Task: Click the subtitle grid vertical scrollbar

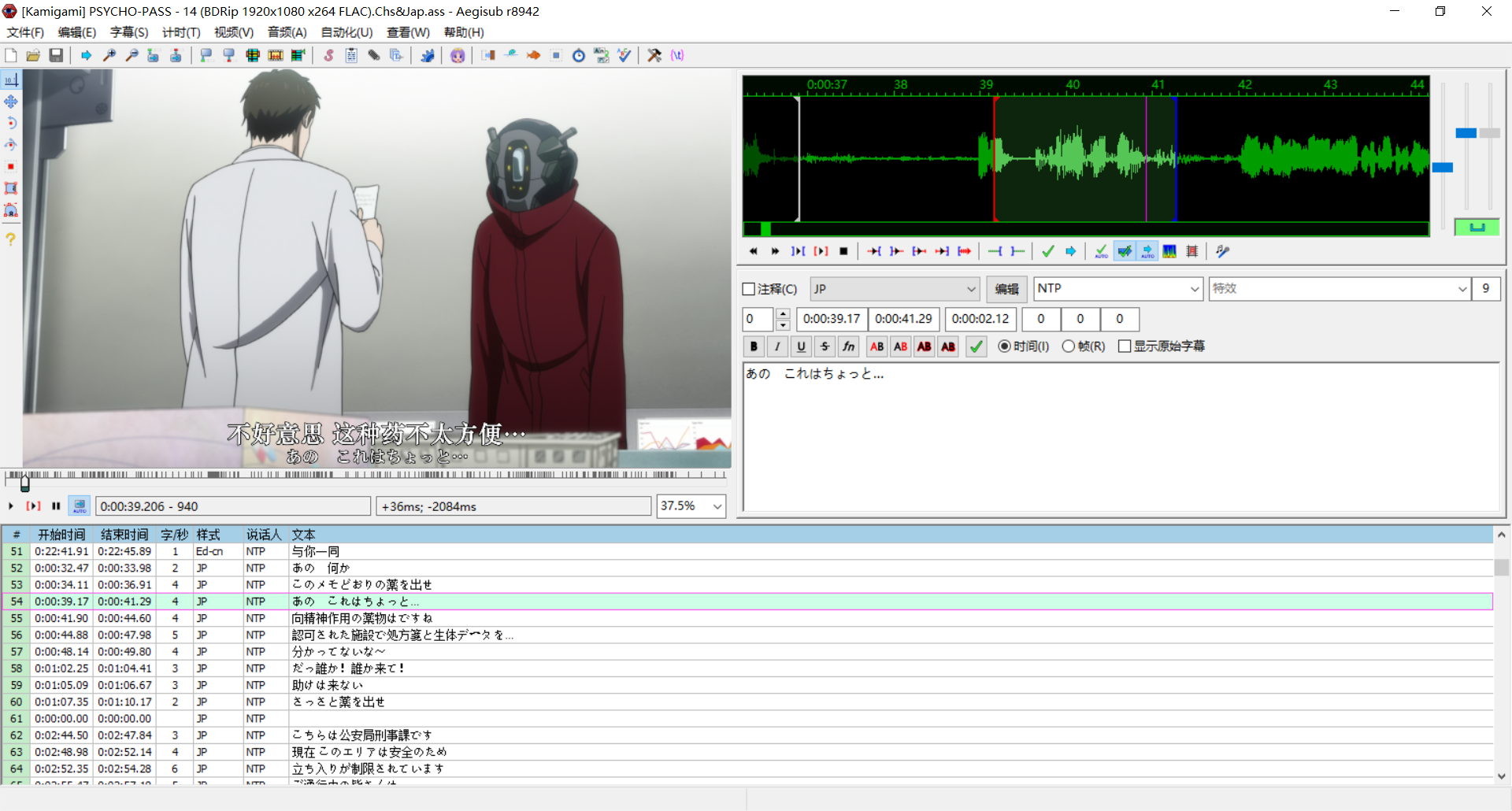Action: tap(1502, 655)
